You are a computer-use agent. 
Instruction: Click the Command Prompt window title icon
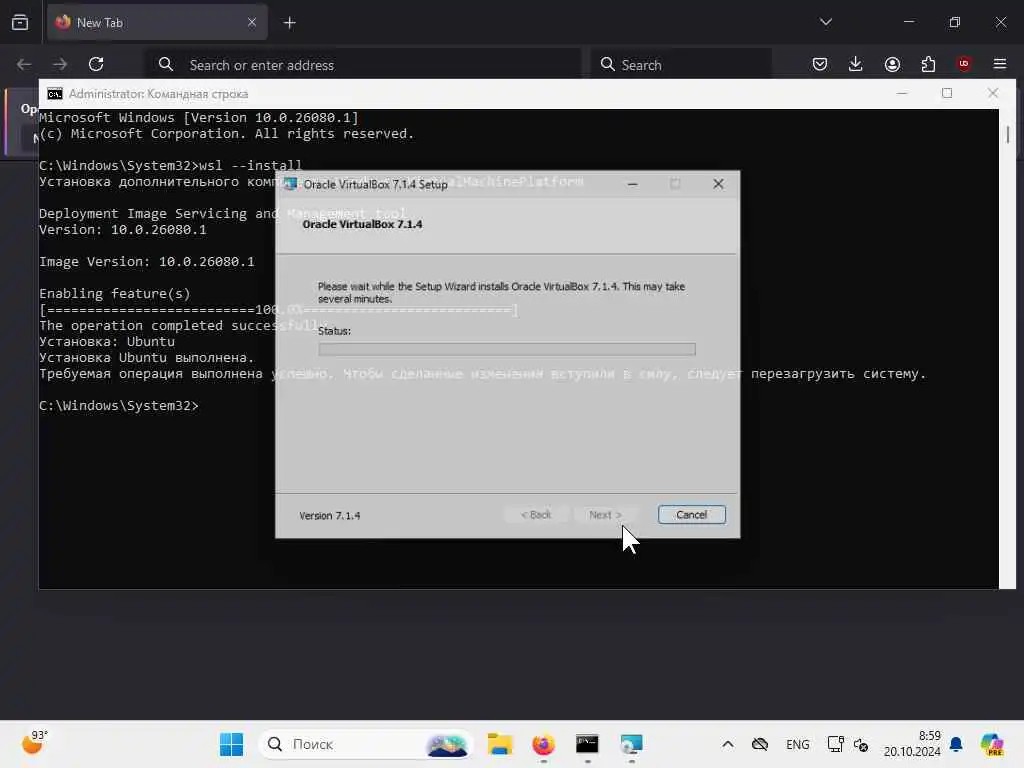click(x=55, y=94)
